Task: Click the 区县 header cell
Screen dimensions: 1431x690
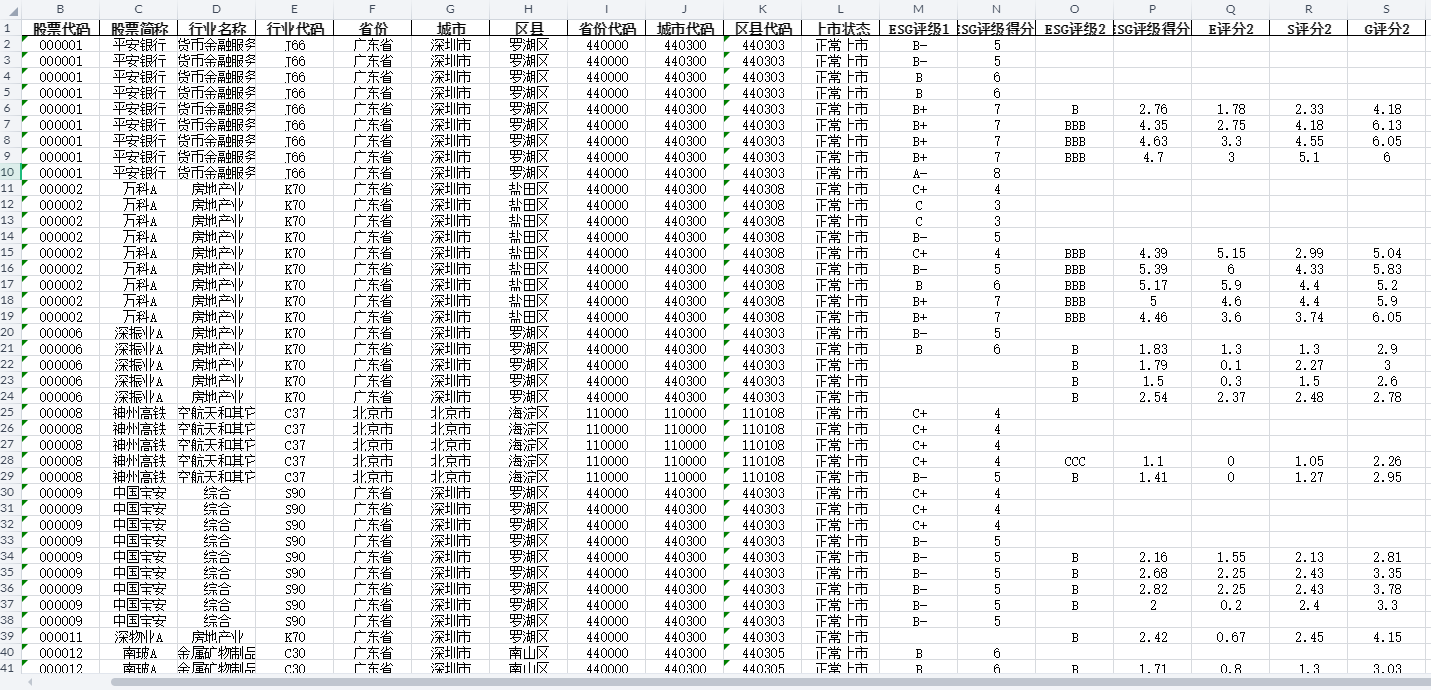Action: tap(529, 28)
